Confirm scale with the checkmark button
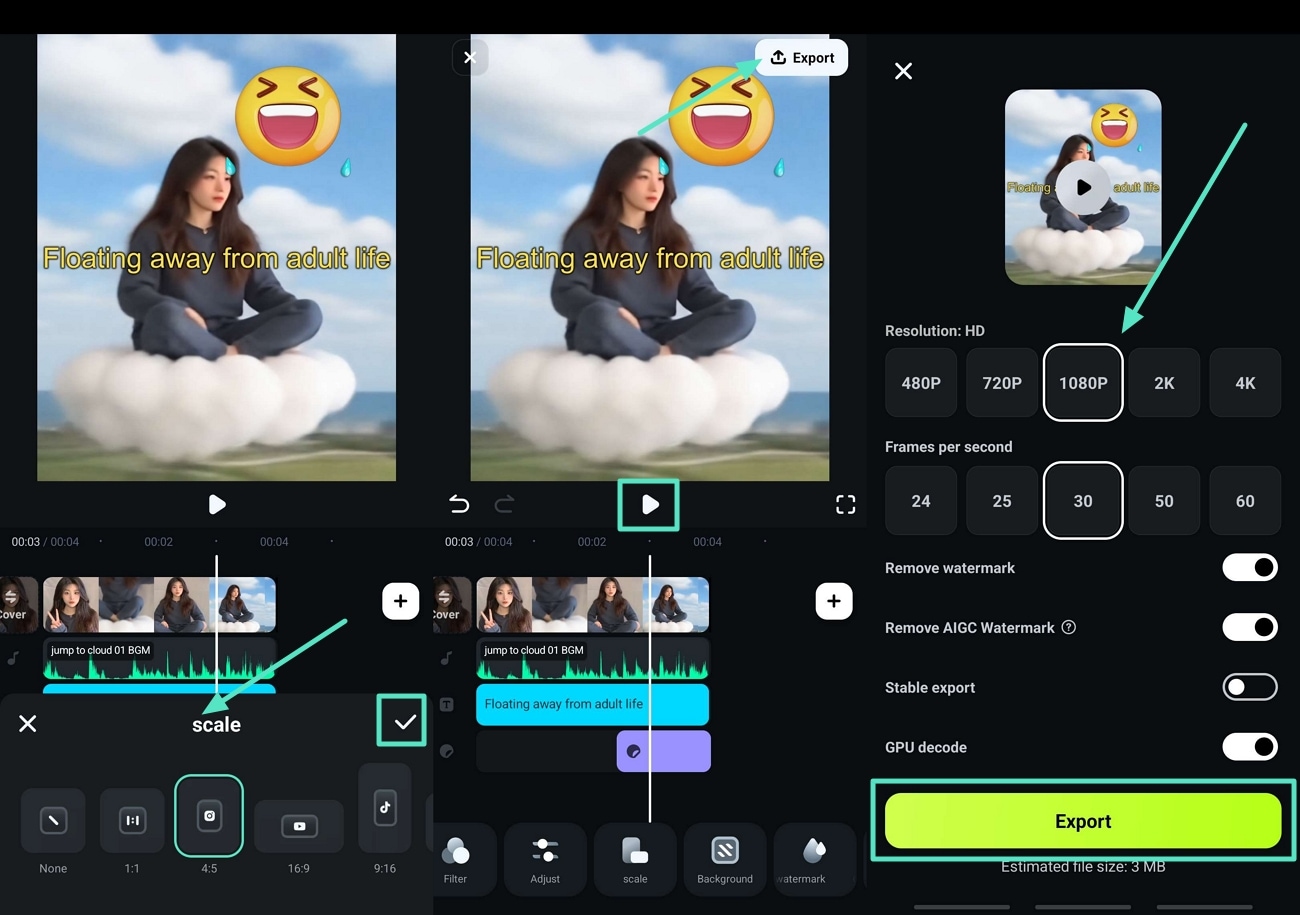 pyautogui.click(x=404, y=722)
